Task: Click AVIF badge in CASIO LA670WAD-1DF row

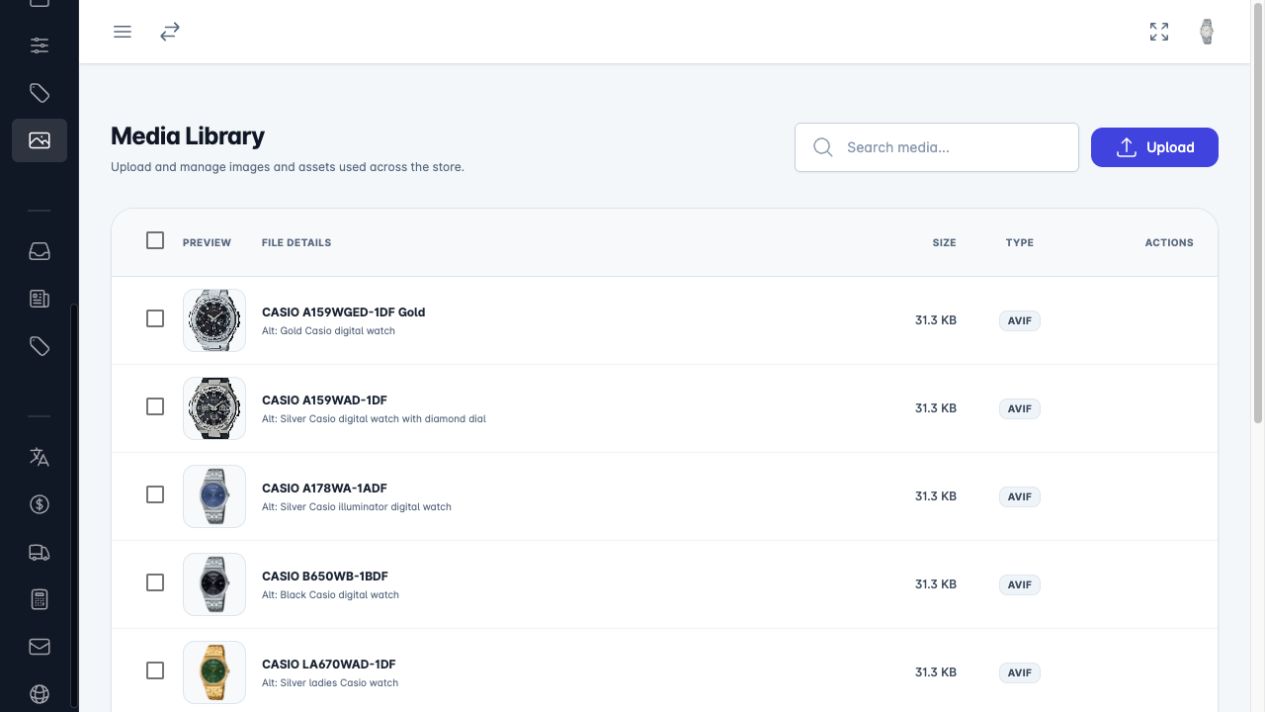Action: [x=1019, y=673]
